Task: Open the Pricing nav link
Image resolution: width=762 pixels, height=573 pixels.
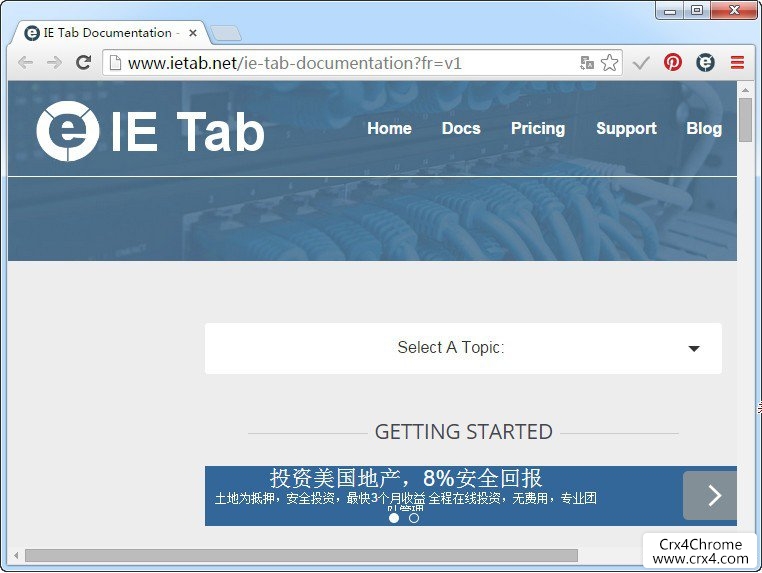Action: (538, 128)
